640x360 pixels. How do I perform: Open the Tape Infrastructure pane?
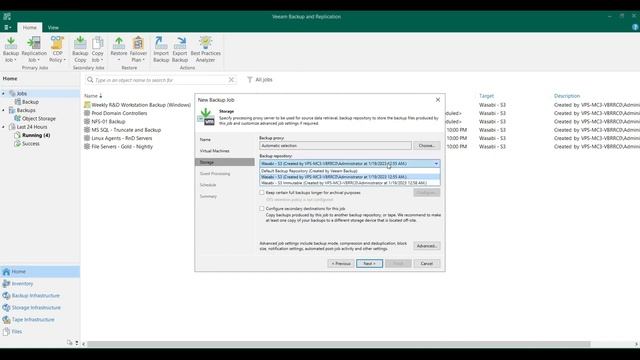pos(40,320)
